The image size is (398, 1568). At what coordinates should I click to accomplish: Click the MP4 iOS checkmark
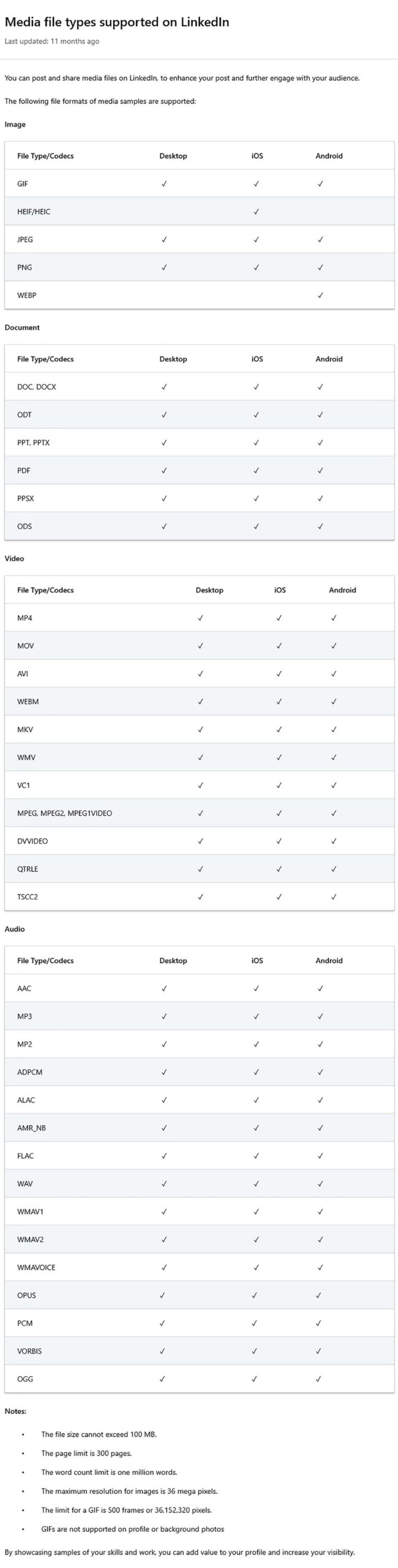point(279,618)
